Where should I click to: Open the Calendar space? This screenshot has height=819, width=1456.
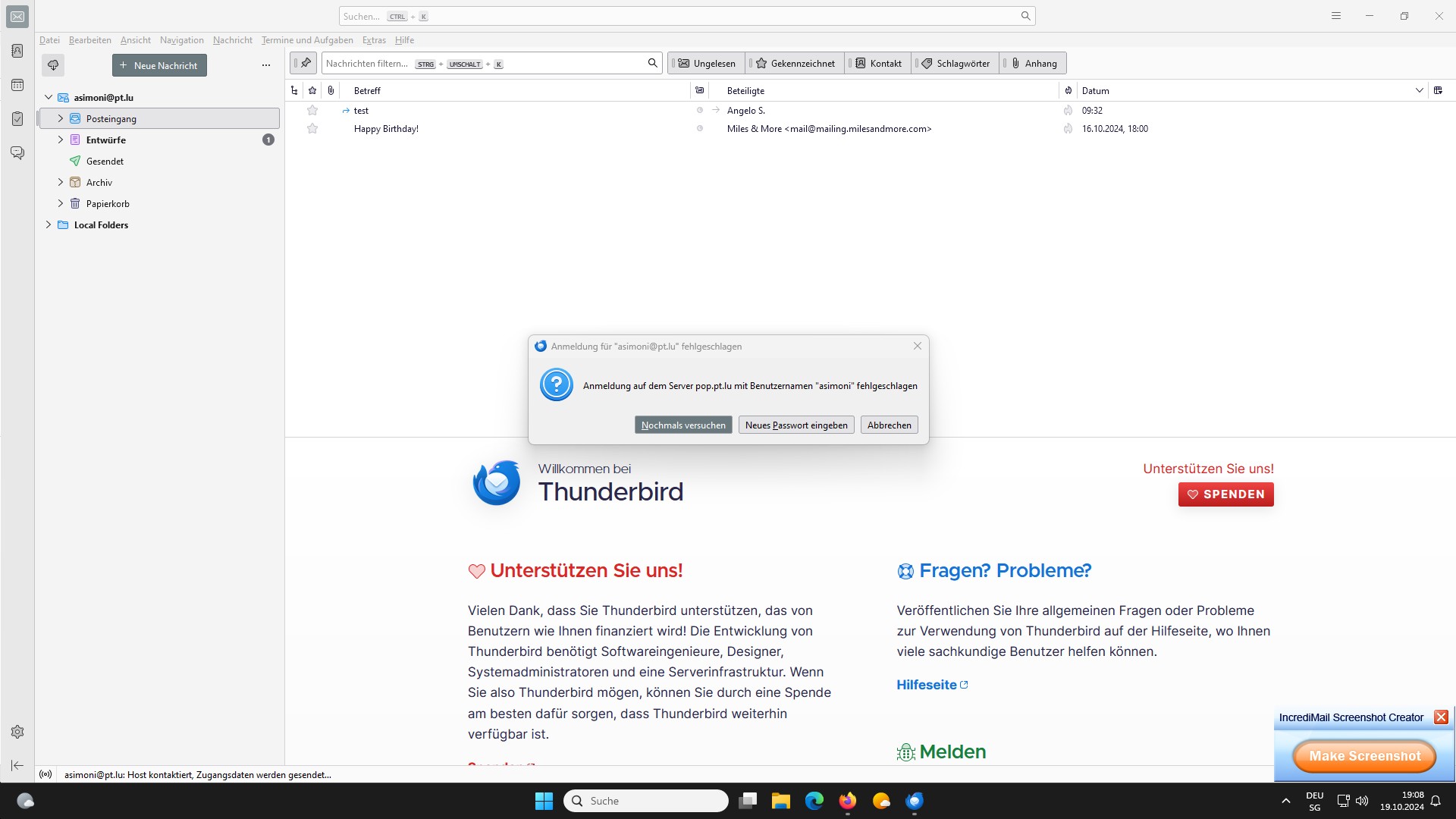point(17,85)
